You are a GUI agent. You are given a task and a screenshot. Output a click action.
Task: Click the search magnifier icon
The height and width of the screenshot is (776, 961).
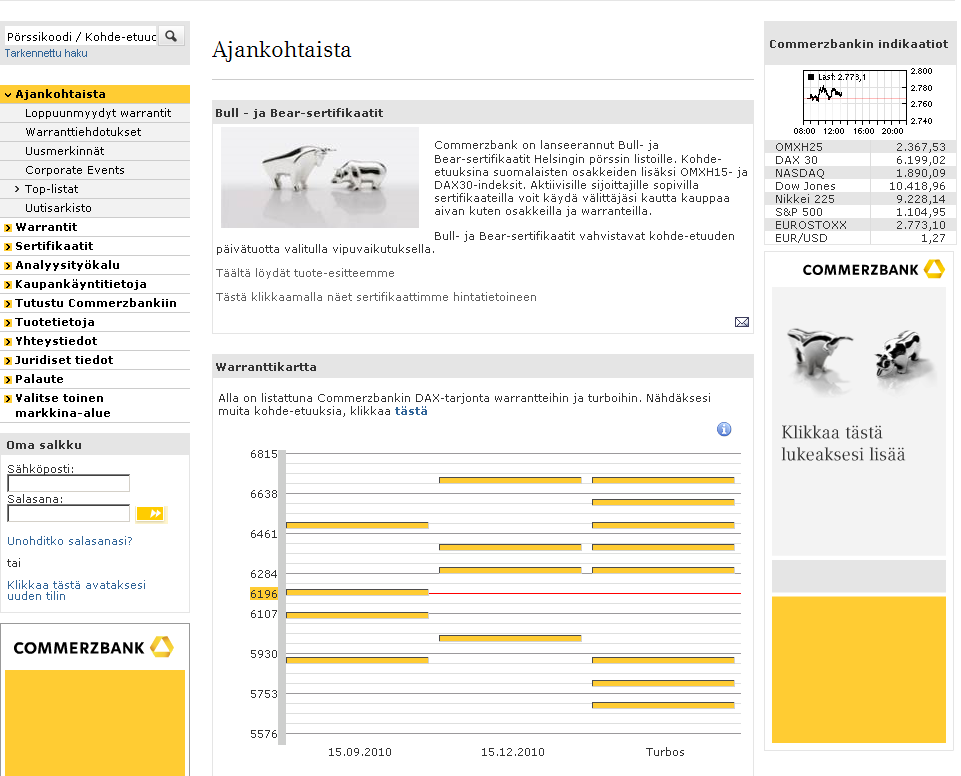[171, 36]
